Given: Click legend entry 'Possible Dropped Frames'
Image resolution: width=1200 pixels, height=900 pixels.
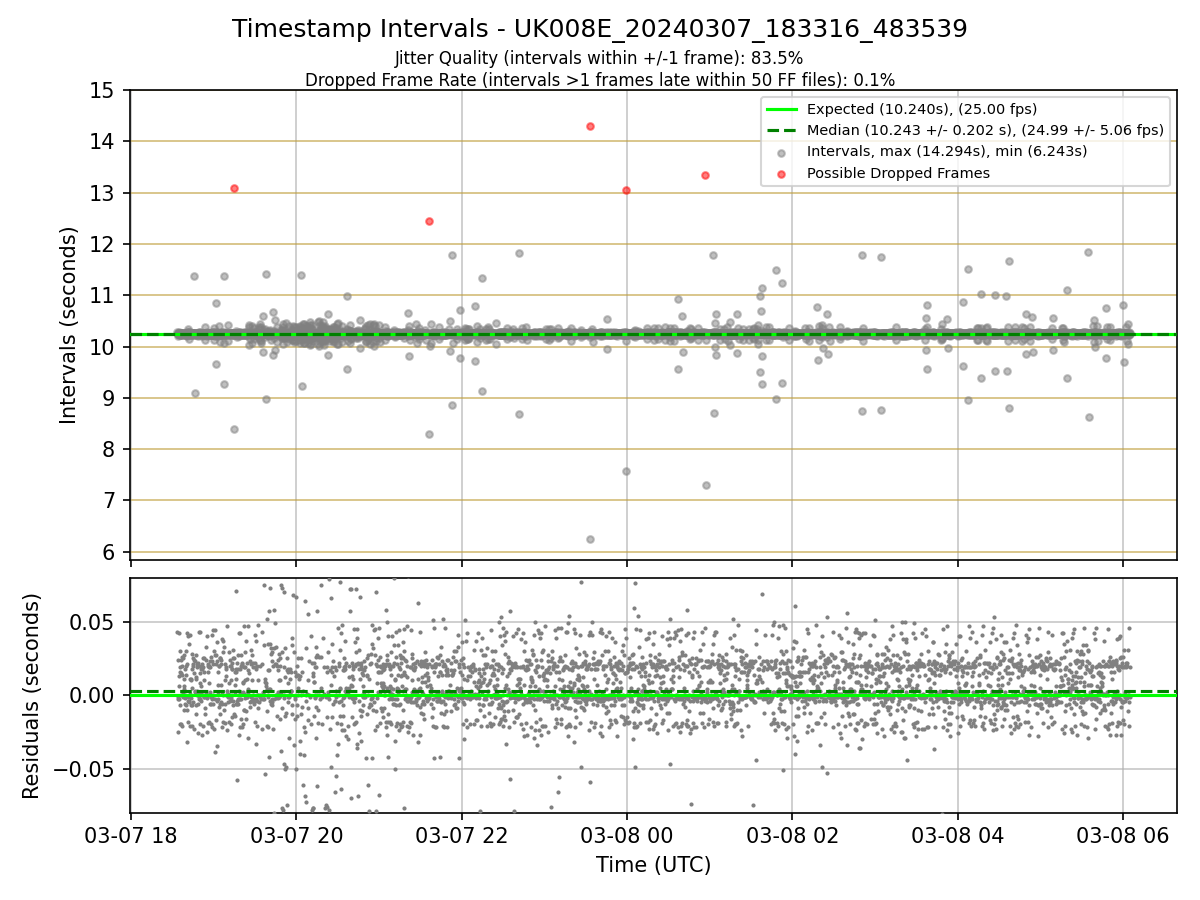Looking at the screenshot, I should (x=898, y=173).
